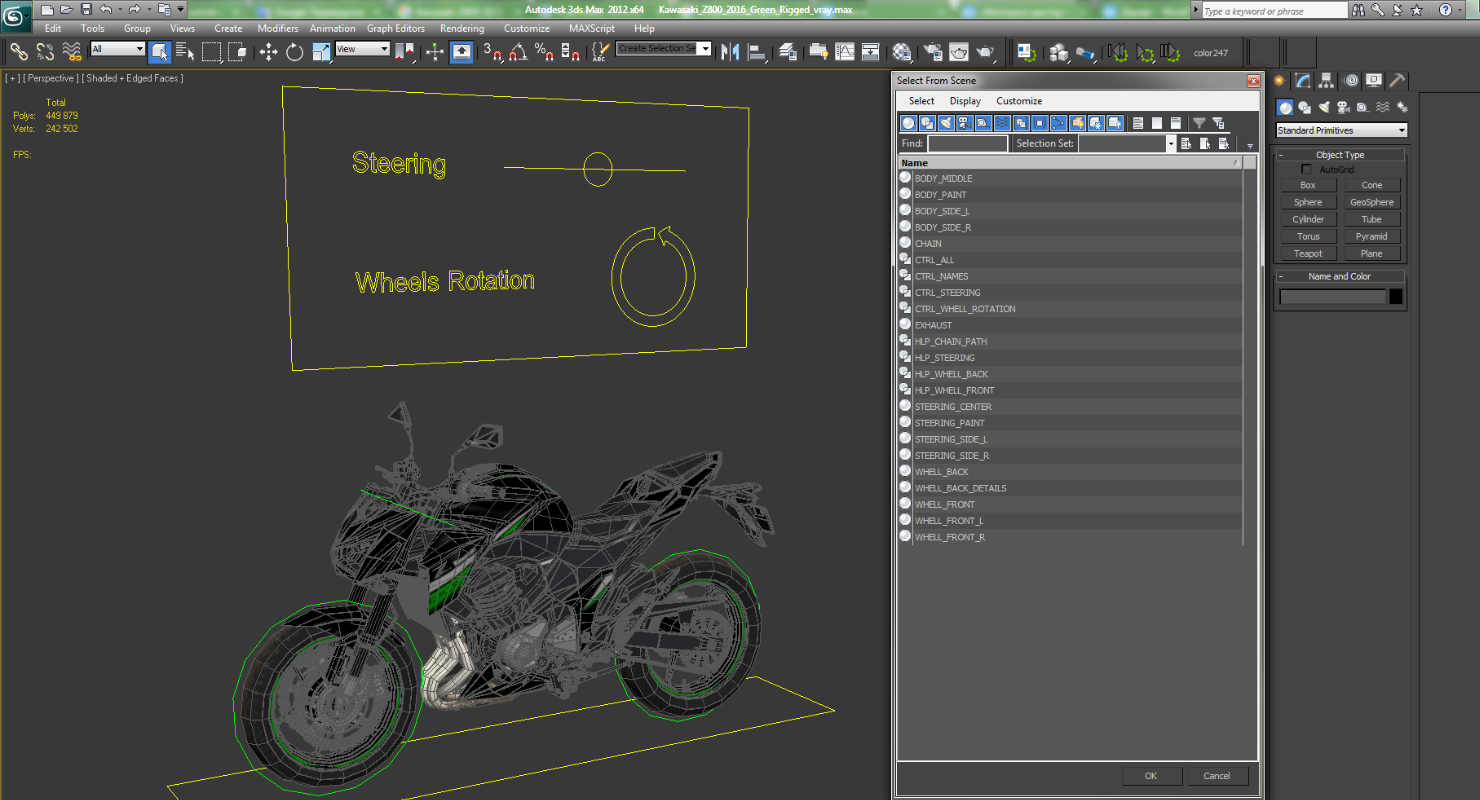The width and height of the screenshot is (1480, 800).
Task: Select the Shapes category in Create panel
Action: coord(1305,107)
